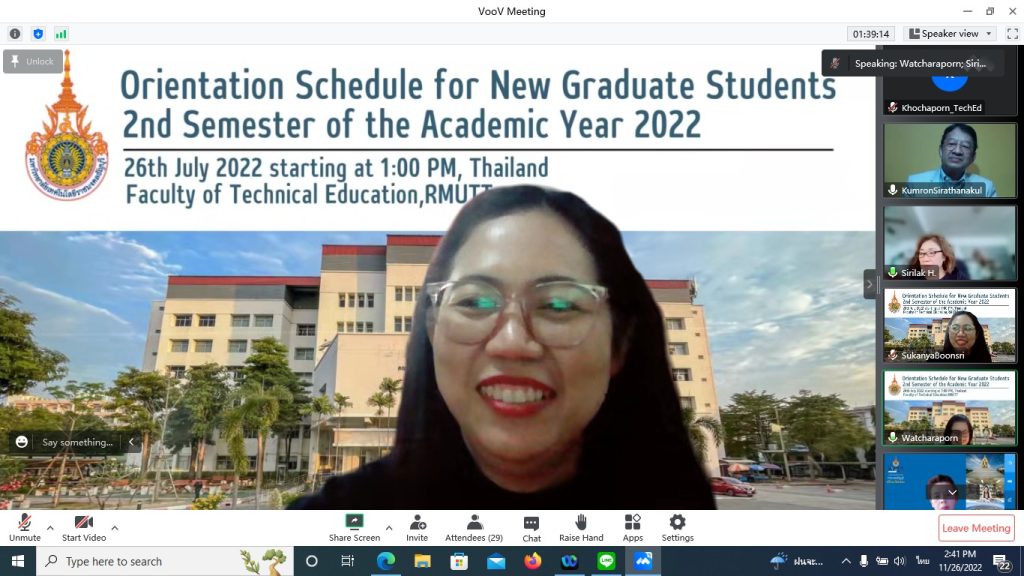This screenshot has width=1024, height=576.
Task: Open notification center with 22 alerts
Action: (1002, 562)
